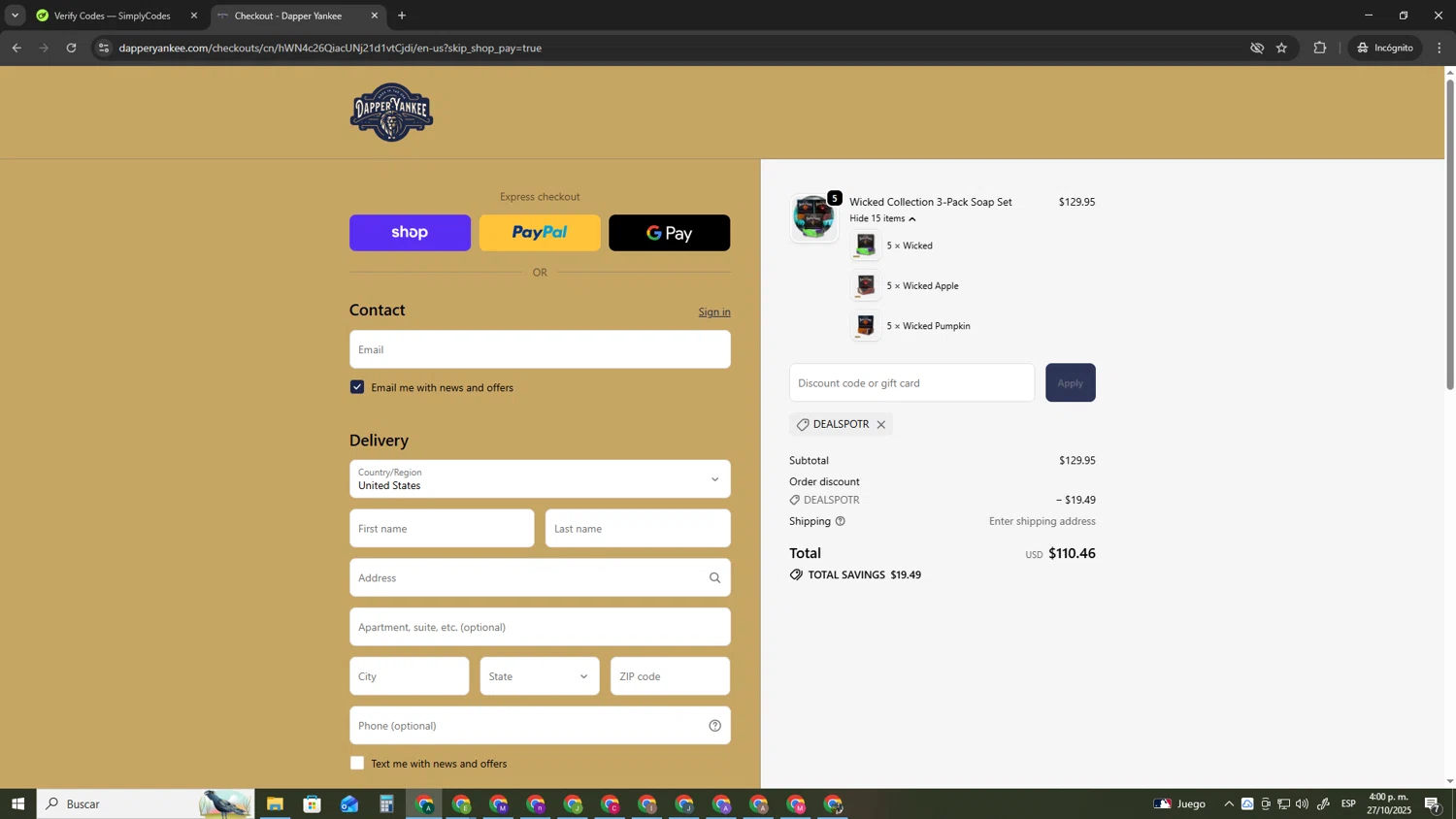Open Outlook from the taskbar

pyautogui.click(x=349, y=804)
